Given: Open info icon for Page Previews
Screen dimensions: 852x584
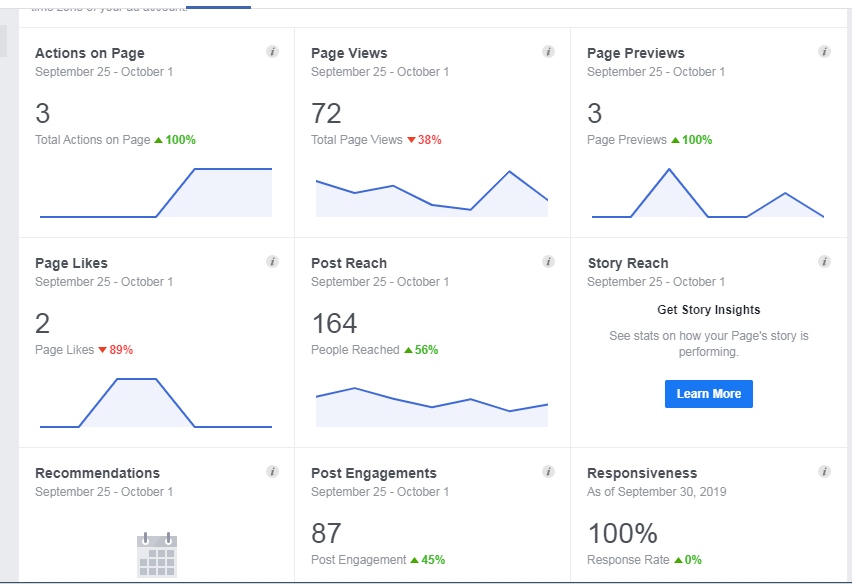Looking at the screenshot, I should click(x=824, y=52).
